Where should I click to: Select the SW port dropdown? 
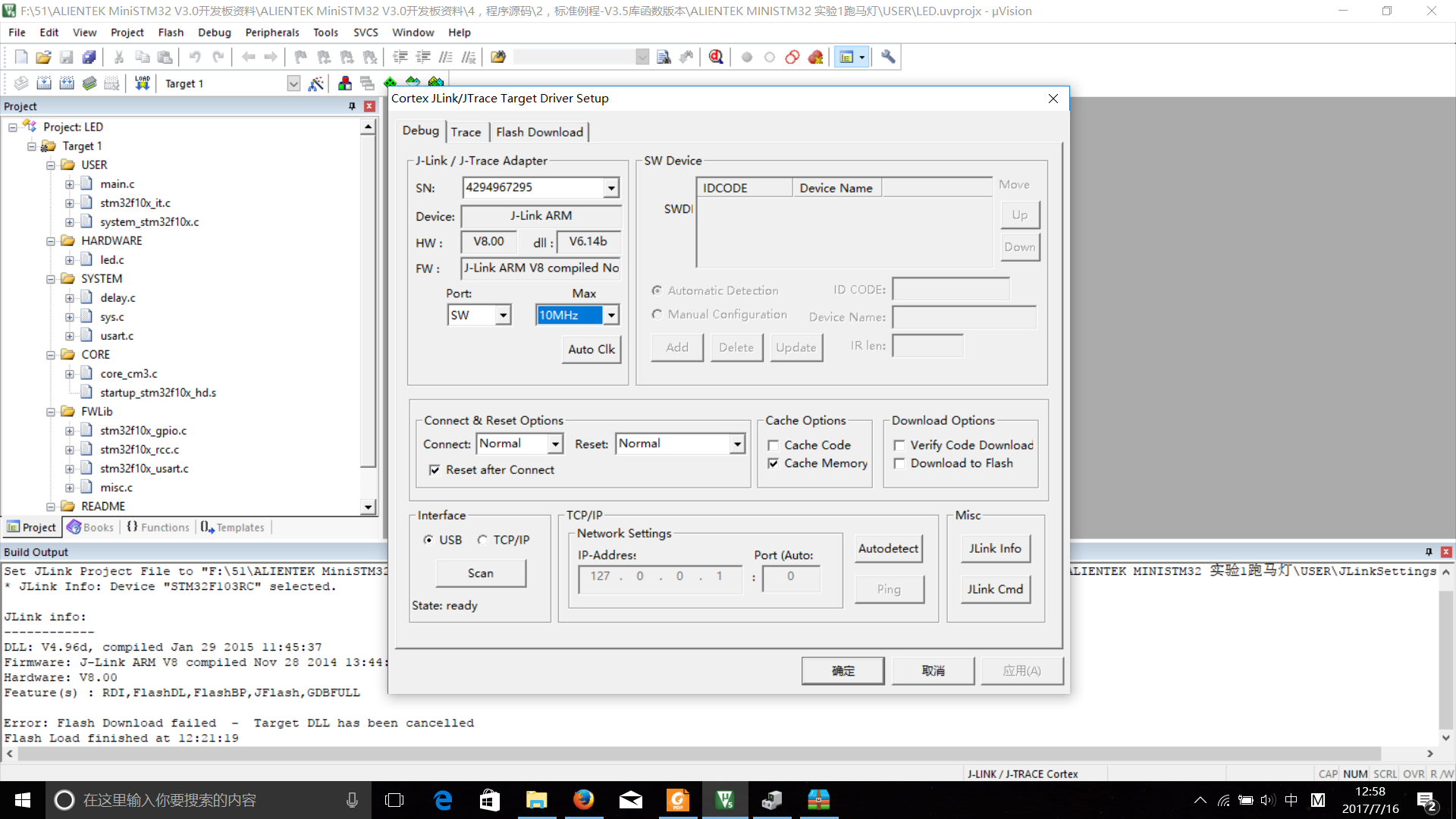[478, 314]
